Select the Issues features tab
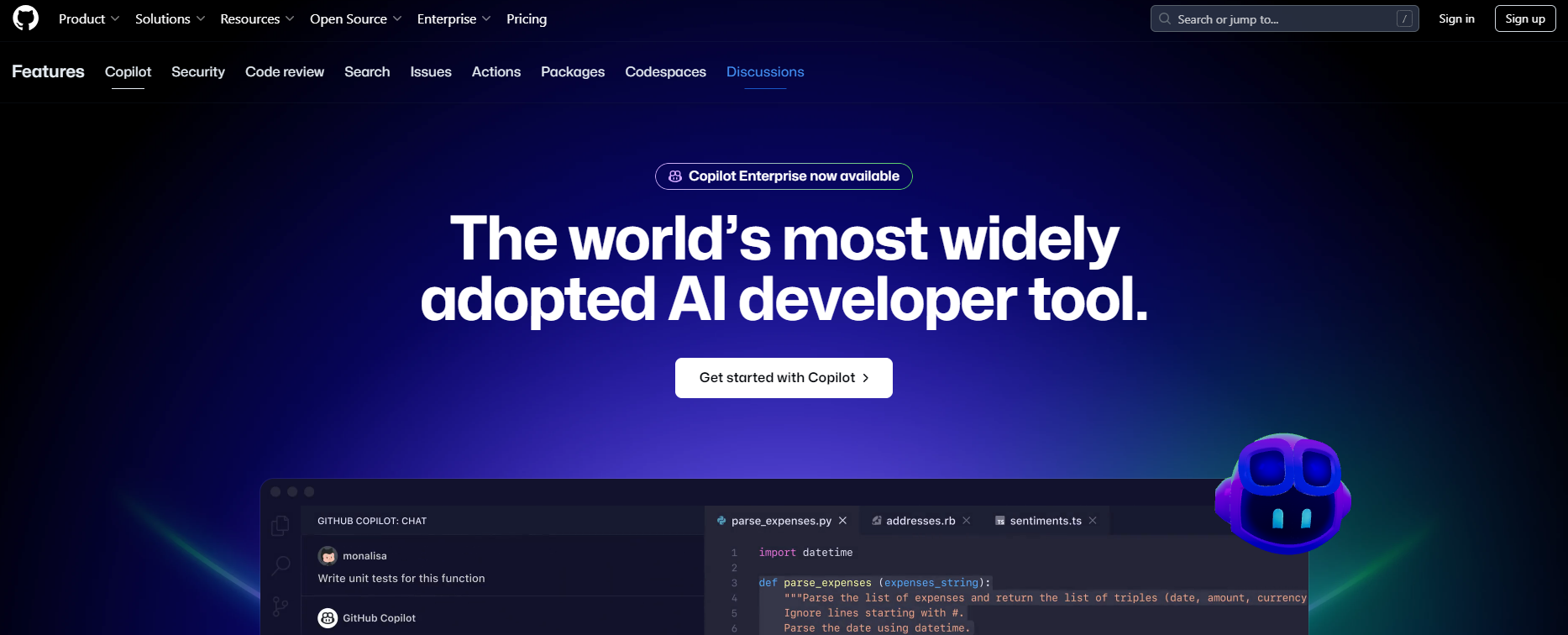 click(x=431, y=72)
